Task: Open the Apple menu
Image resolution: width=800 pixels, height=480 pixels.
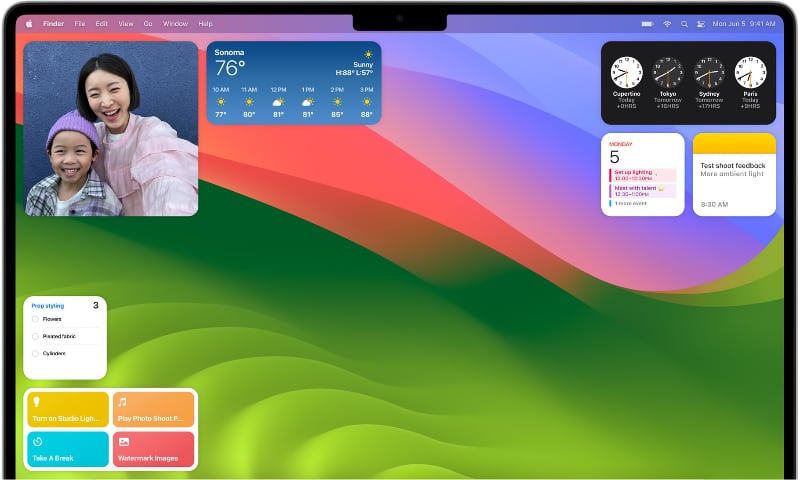Action: pyautogui.click(x=29, y=23)
